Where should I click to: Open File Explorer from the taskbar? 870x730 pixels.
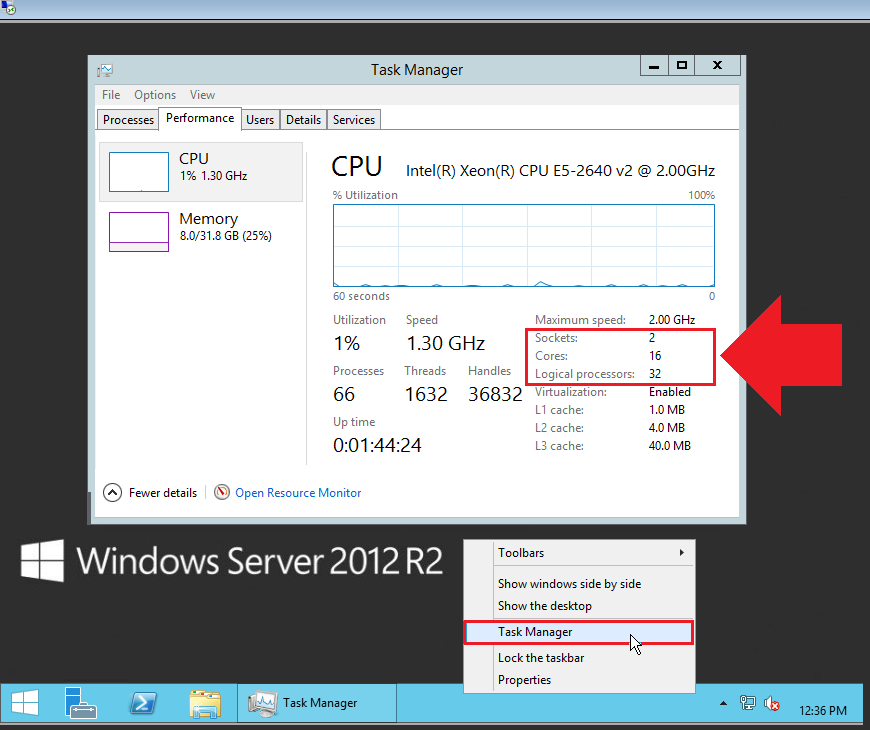click(x=205, y=703)
